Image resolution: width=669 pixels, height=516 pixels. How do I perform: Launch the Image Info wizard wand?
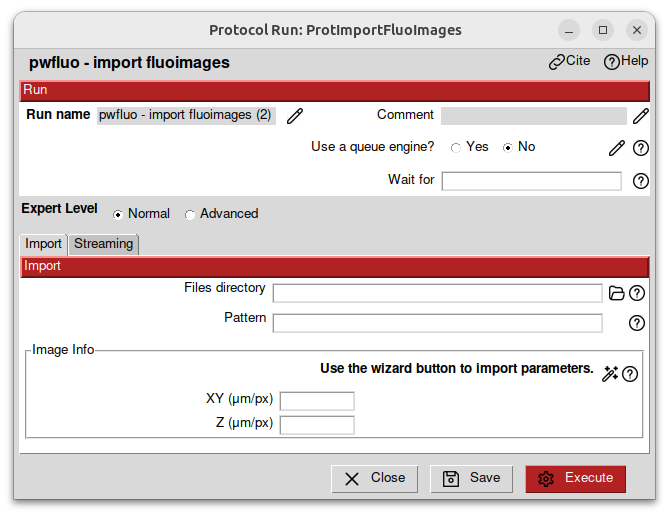(610, 374)
